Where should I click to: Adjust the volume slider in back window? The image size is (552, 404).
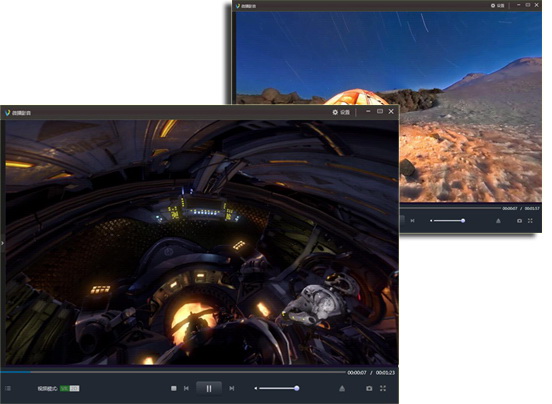click(x=450, y=221)
